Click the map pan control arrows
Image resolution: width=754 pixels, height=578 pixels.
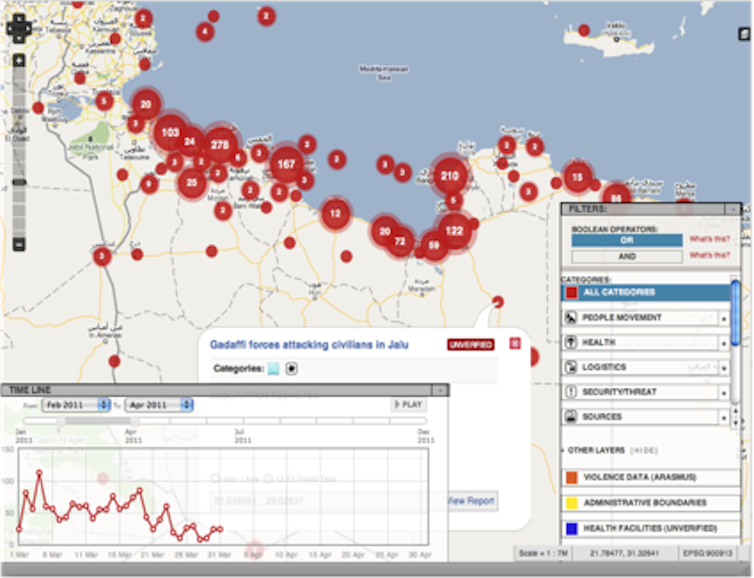(x=19, y=28)
